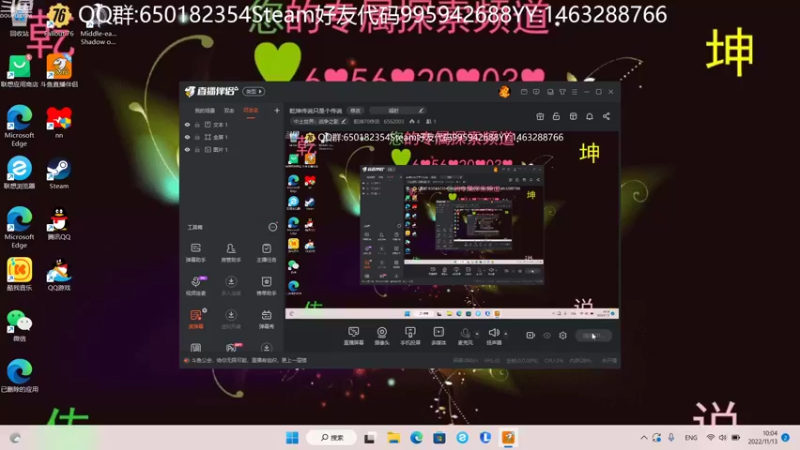The image size is (800, 450).
Task: Switch to the first scene tab
Action: click(204, 110)
